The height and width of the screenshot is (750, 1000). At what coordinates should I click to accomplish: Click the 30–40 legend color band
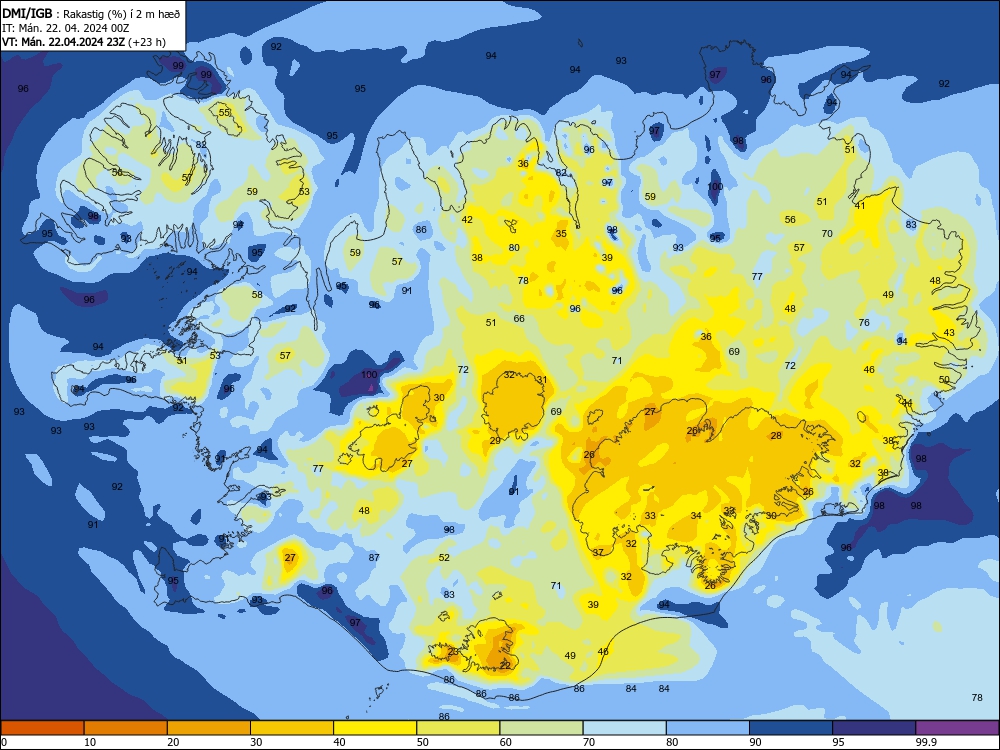click(x=292, y=728)
